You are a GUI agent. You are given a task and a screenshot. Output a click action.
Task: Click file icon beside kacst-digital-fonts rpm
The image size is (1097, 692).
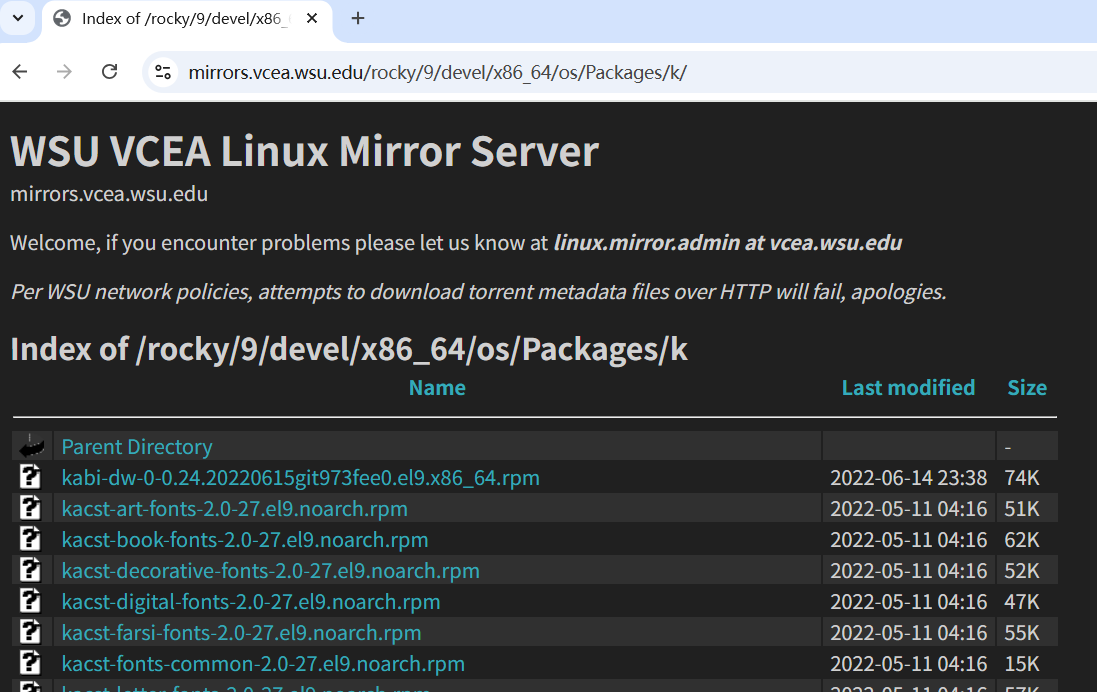pos(30,600)
